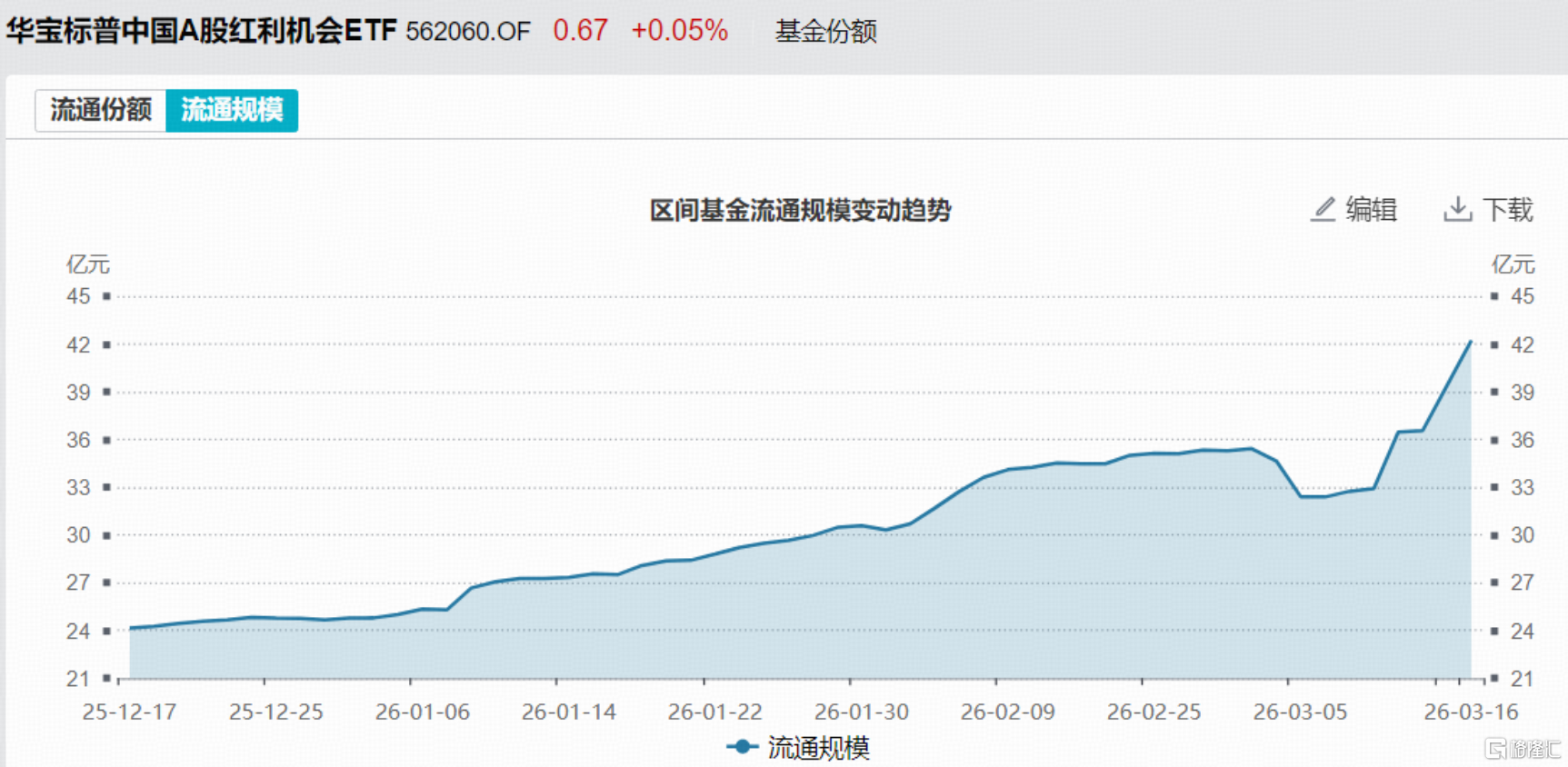The image size is (1568, 767).
Task: Click the line peak point near 42
Action: pyautogui.click(x=1471, y=343)
